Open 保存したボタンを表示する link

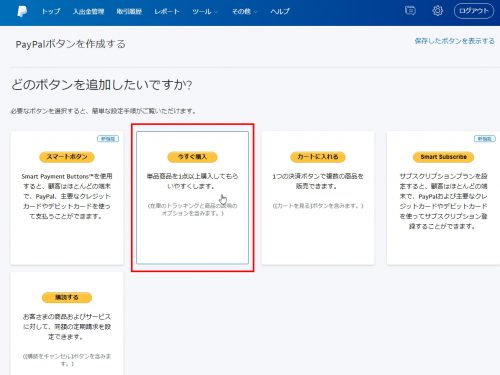point(455,41)
